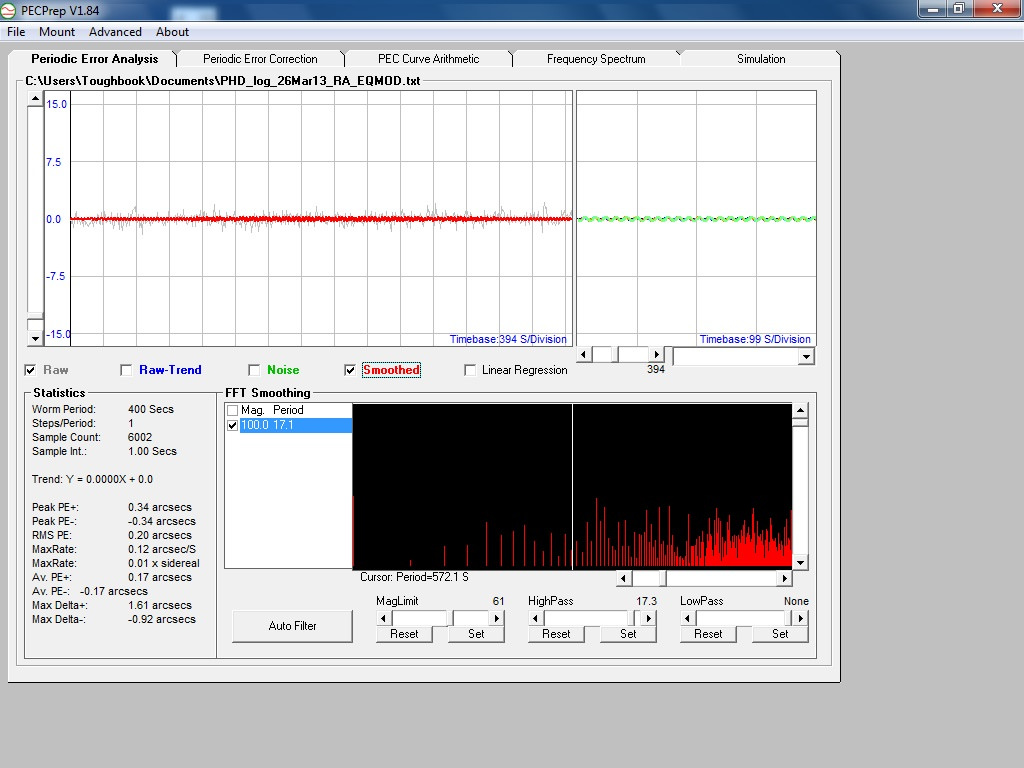
Task: Click the left arrow of MagLimit stepper
Action: pyautogui.click(x=383, y=617)
